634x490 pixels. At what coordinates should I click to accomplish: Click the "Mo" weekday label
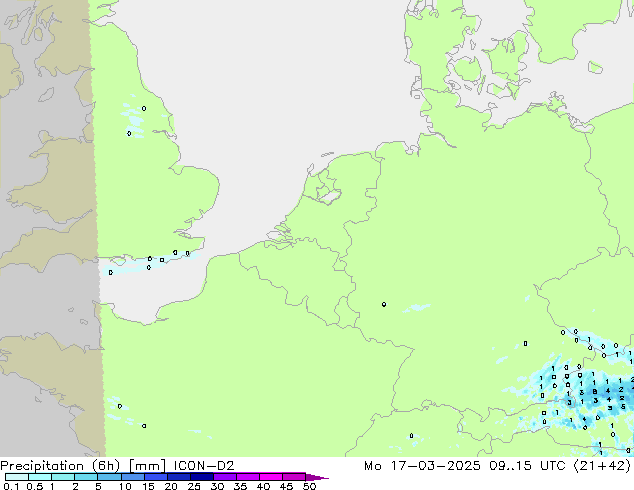[372, 466]
